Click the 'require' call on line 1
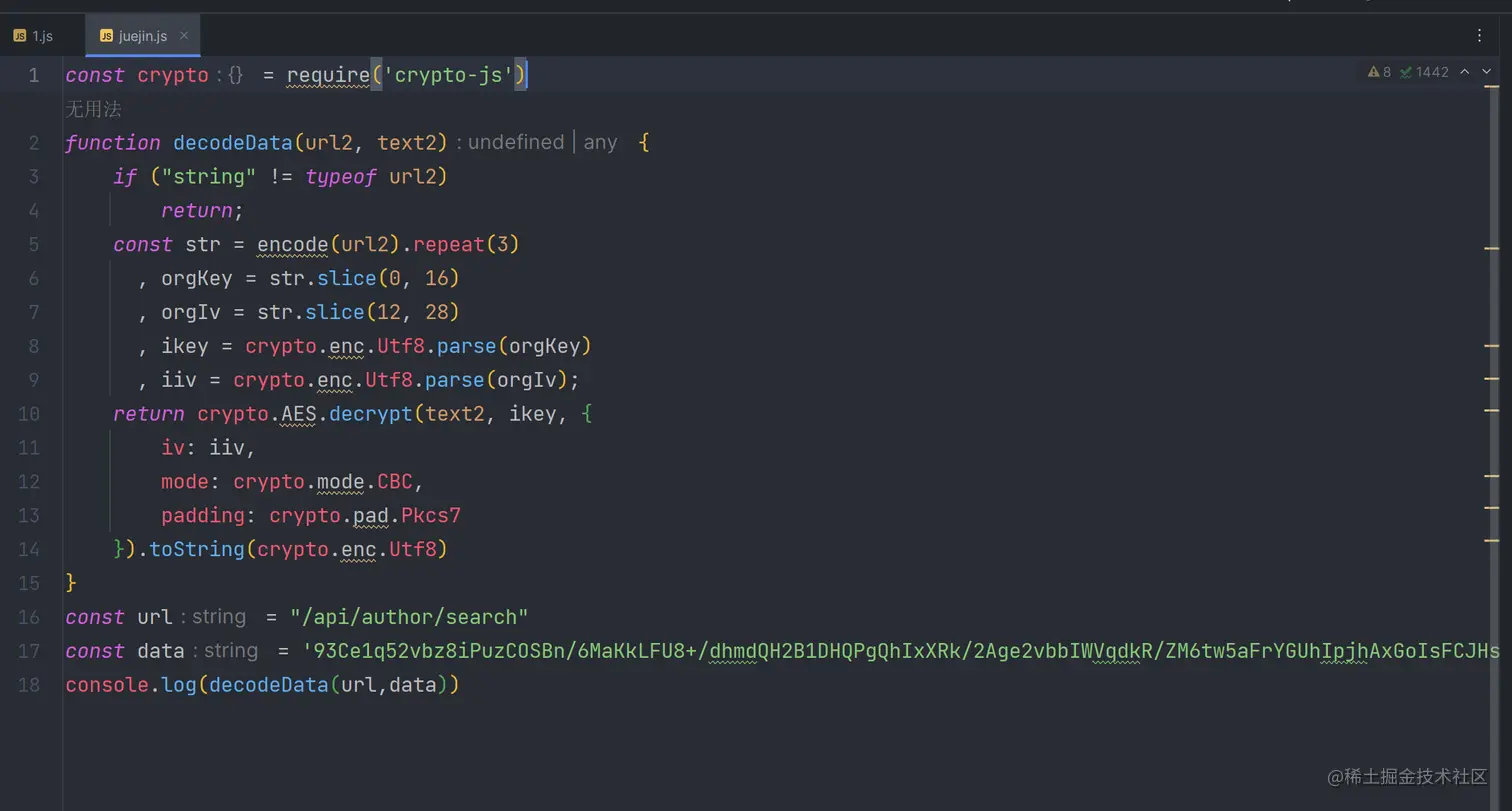 328,75
